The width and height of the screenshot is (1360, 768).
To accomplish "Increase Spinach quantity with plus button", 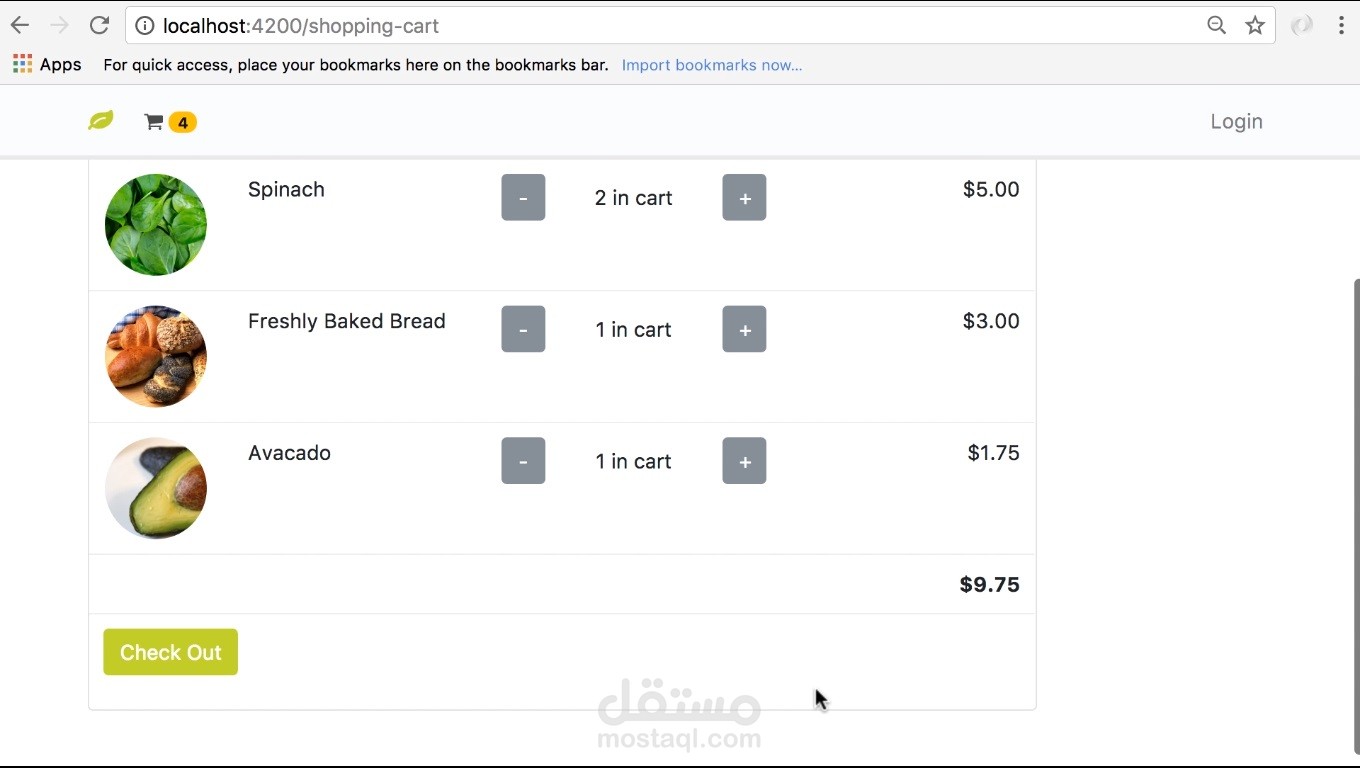I will click(x=744, y=197).
